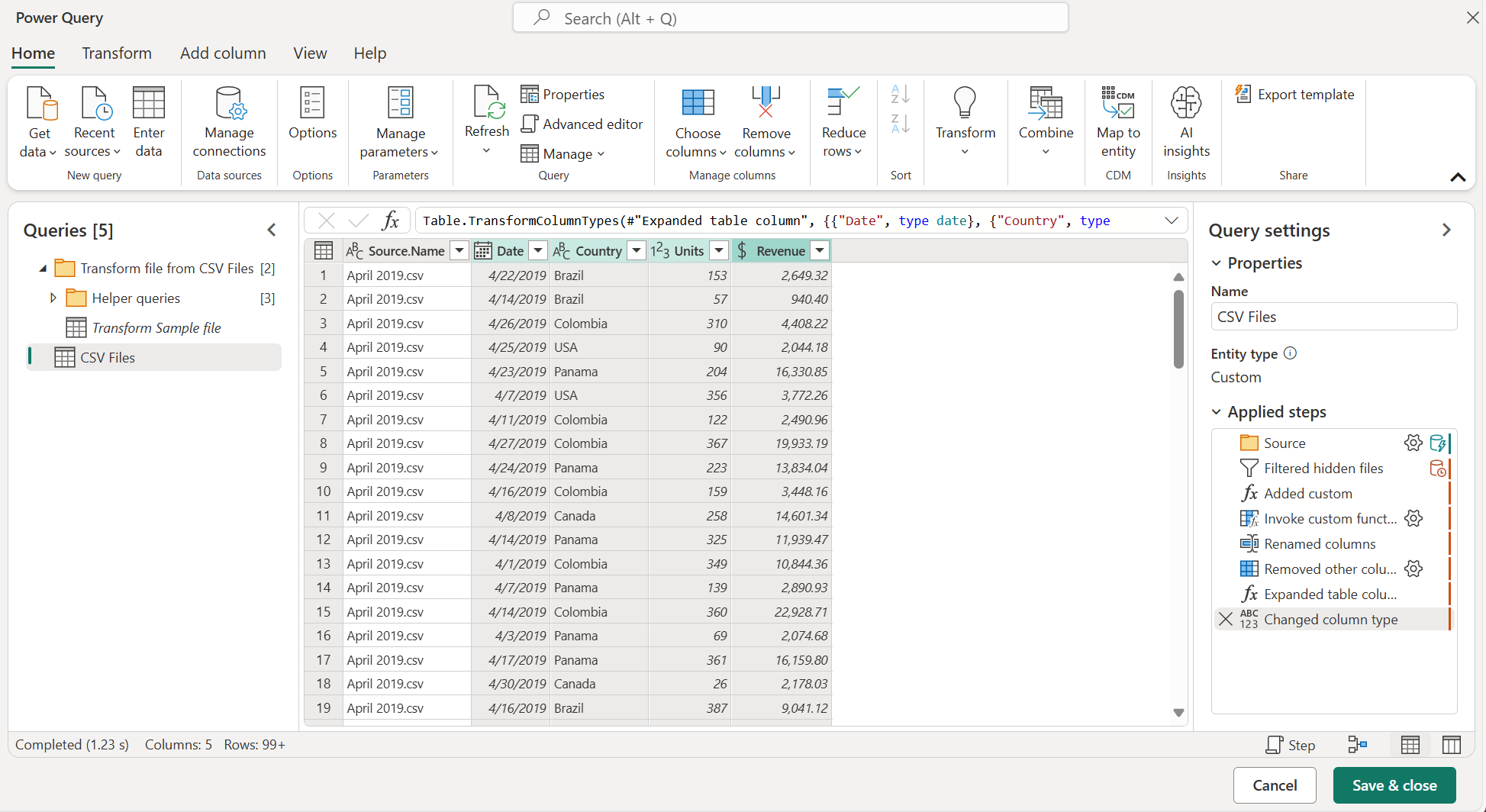Expand the formula bar

pos(1172,220)
